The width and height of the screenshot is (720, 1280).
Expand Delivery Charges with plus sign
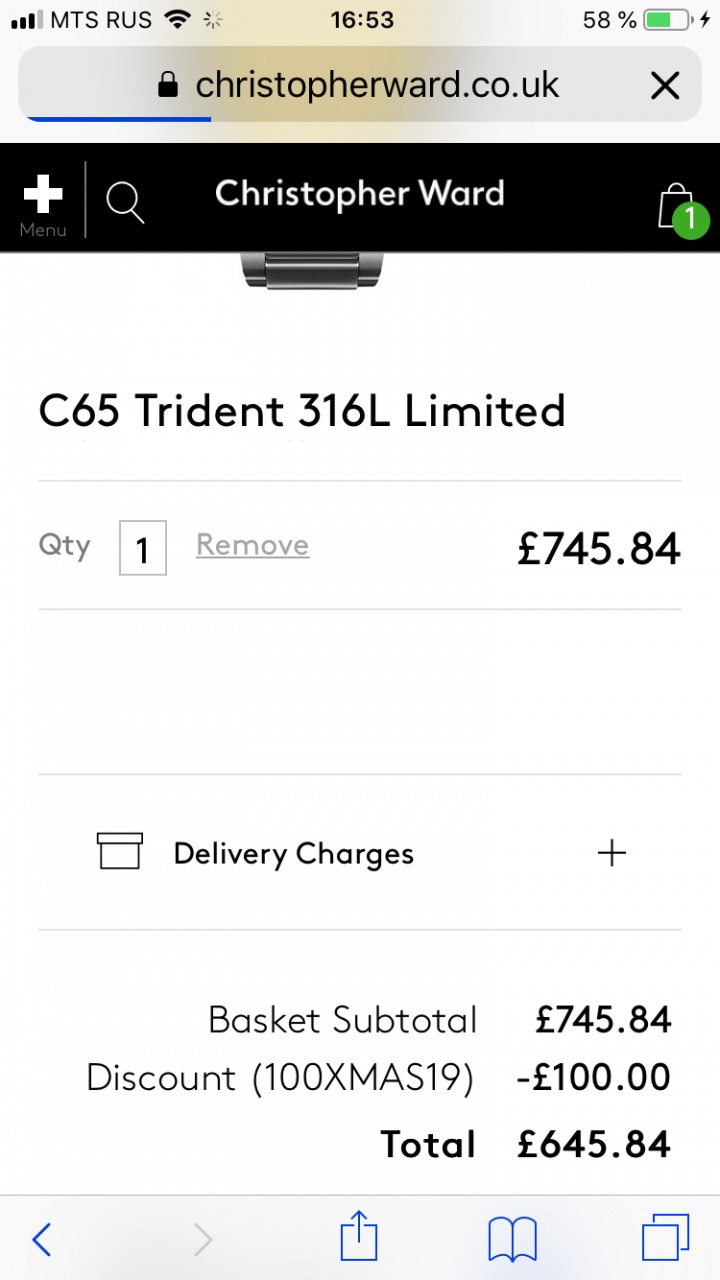pyautogui.click(x=611, y=853)
